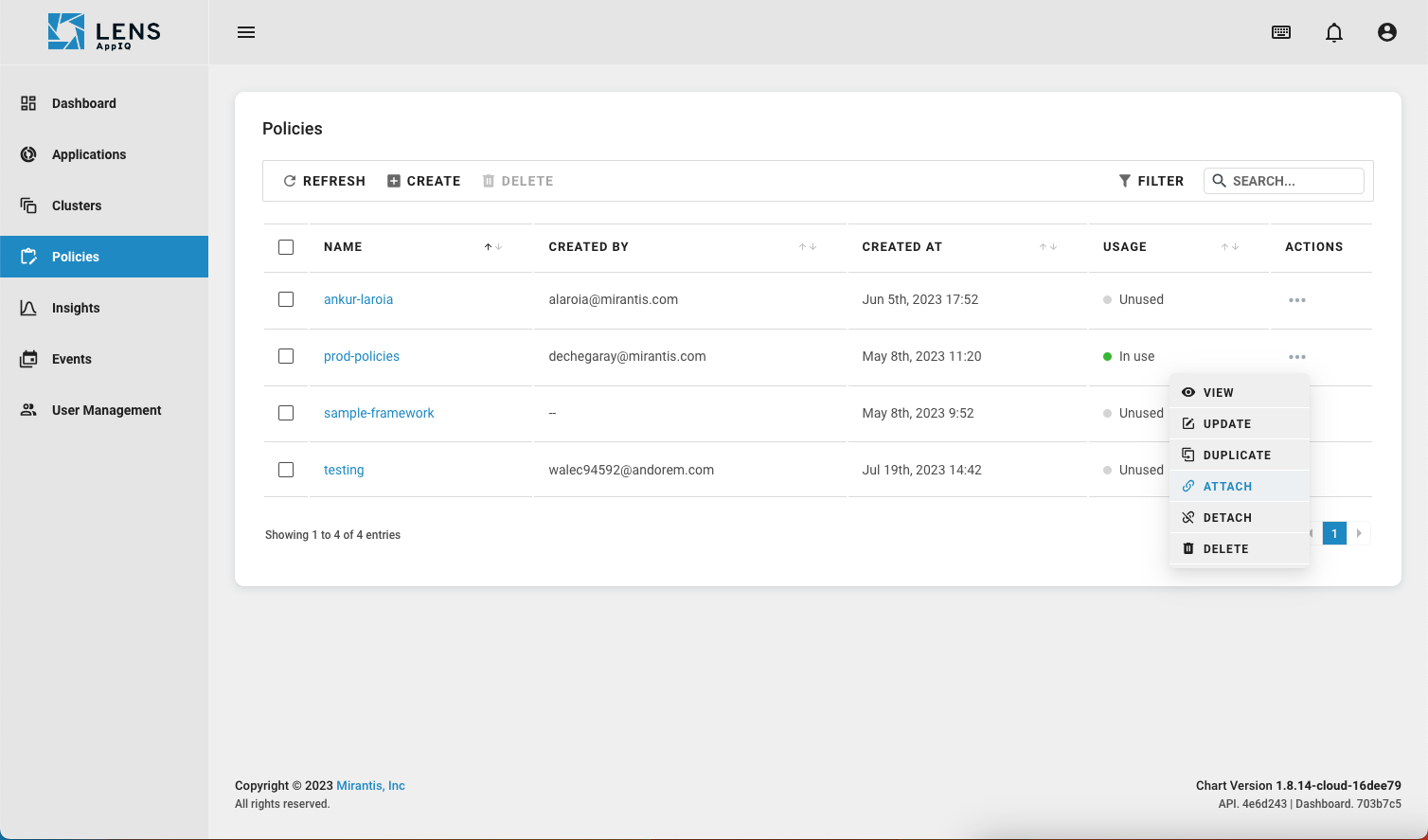Toggle the select-all checkbox in header
This screenshot has height=840, width=1428.
click(x=286, y=247)
